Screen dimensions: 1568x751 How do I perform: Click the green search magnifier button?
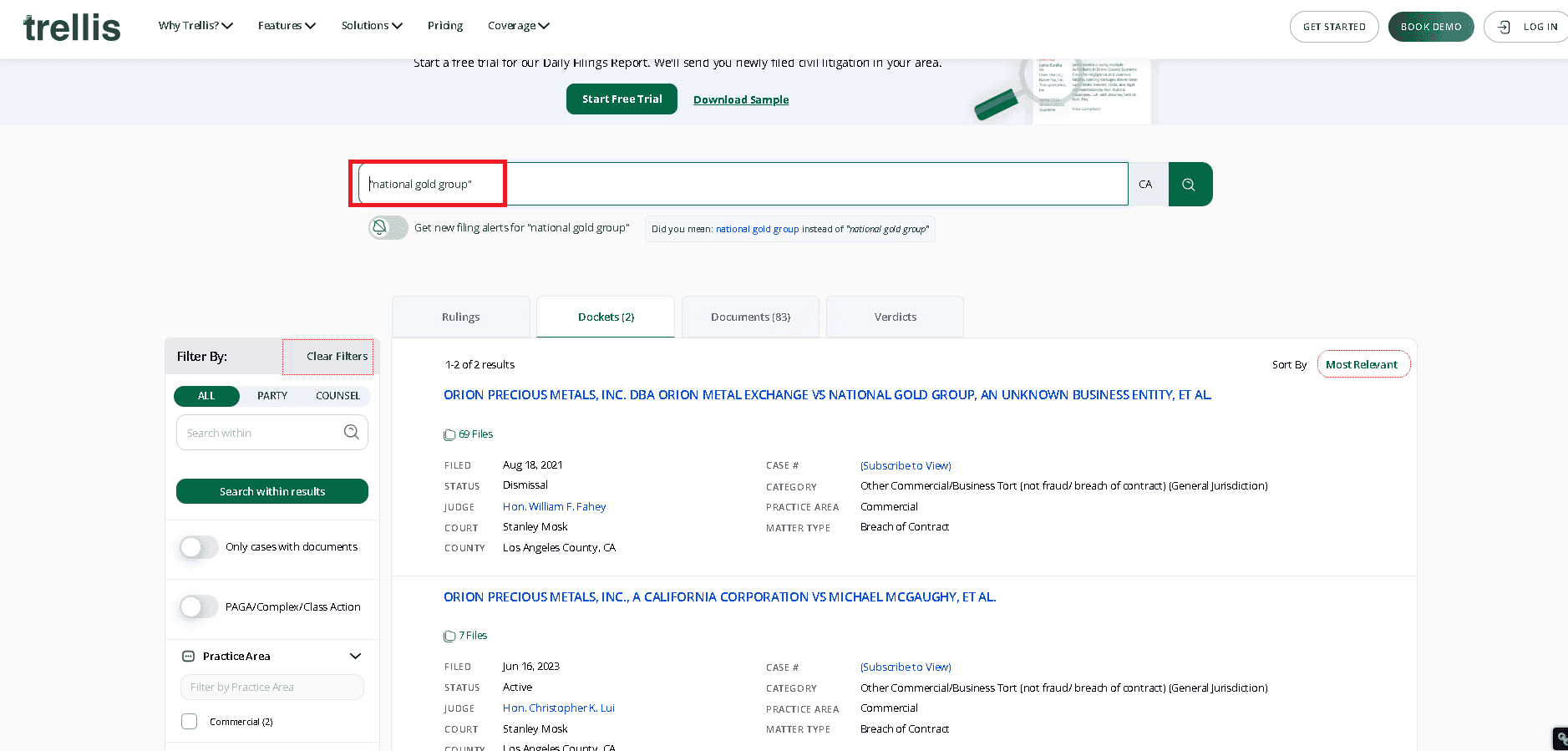(1190, 185)
